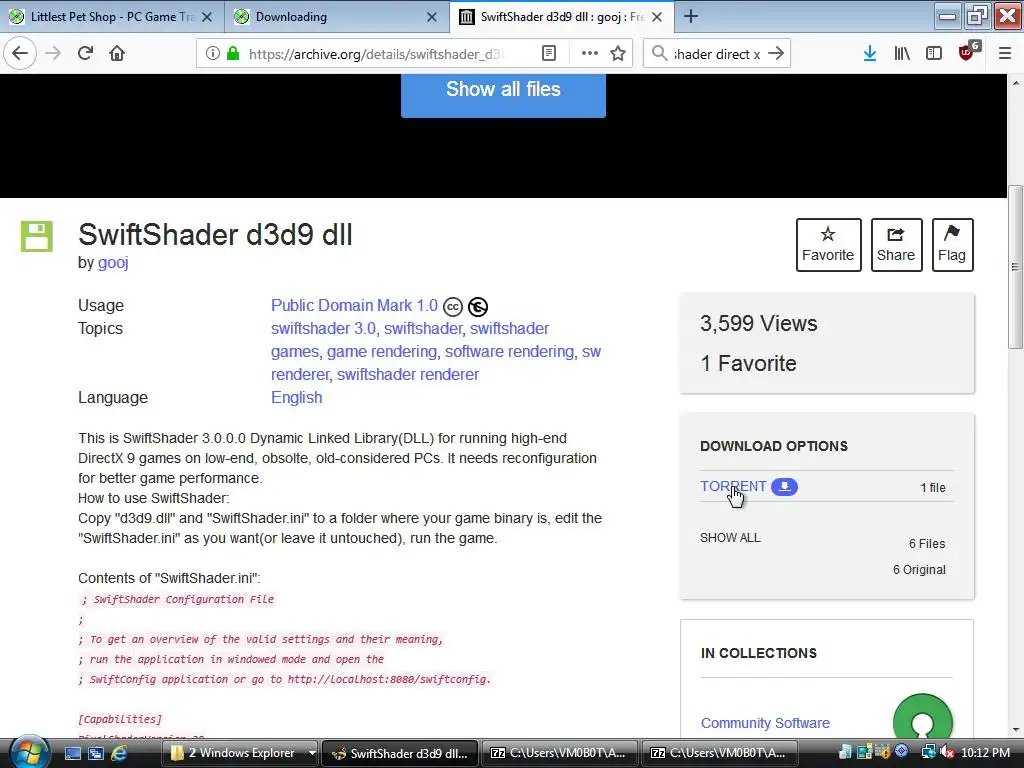Click the muted volume tray icon

tap(947, 752)
